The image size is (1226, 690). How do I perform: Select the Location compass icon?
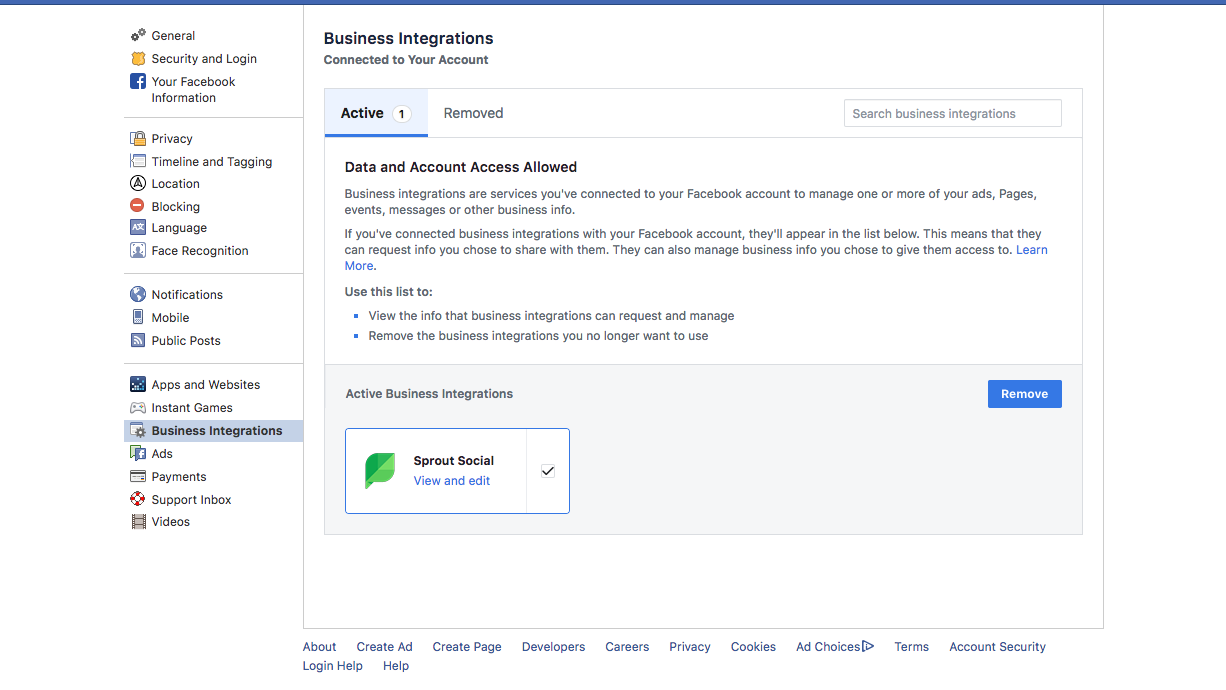coord(137,183)
